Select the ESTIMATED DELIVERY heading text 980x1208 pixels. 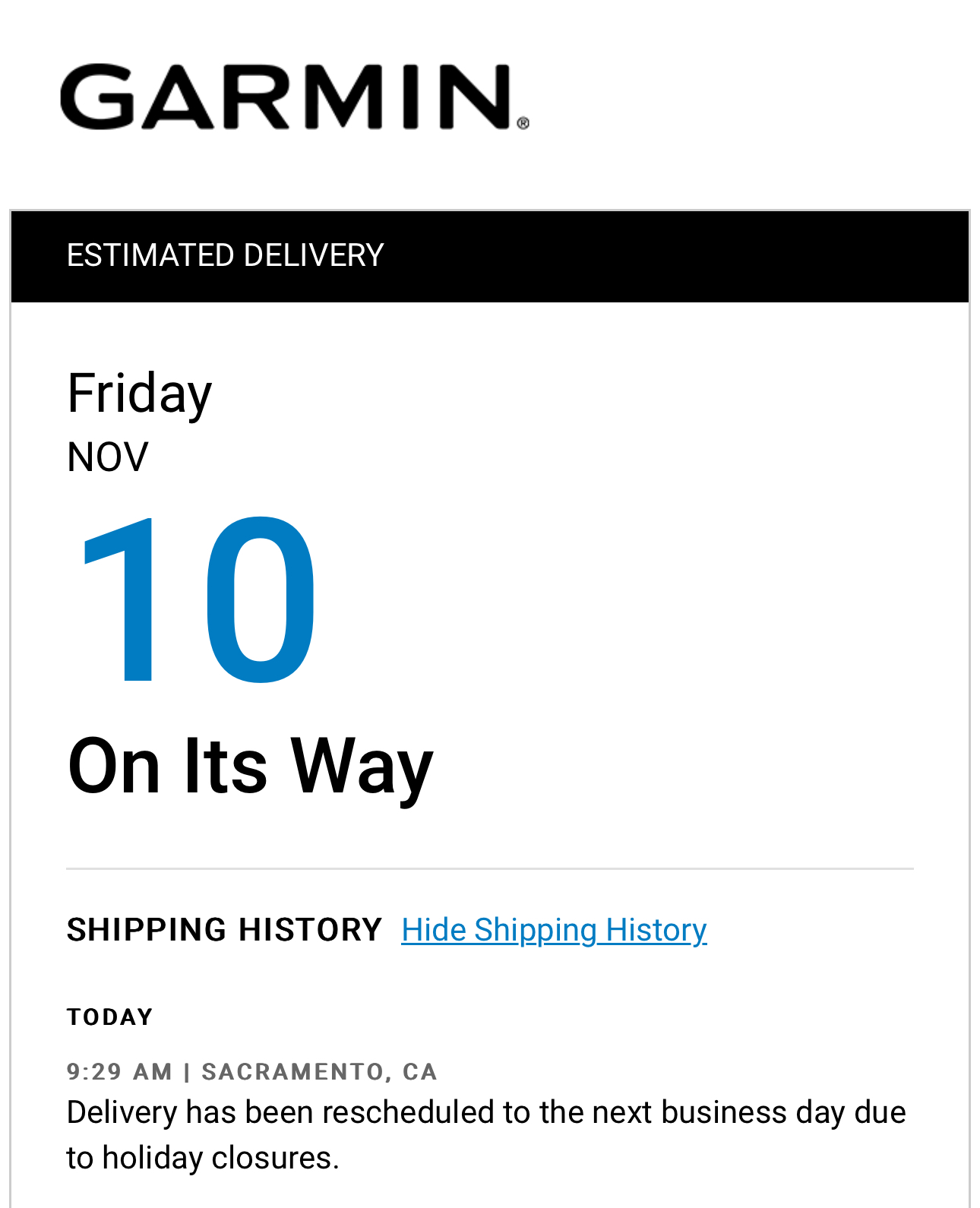point(225,255)
